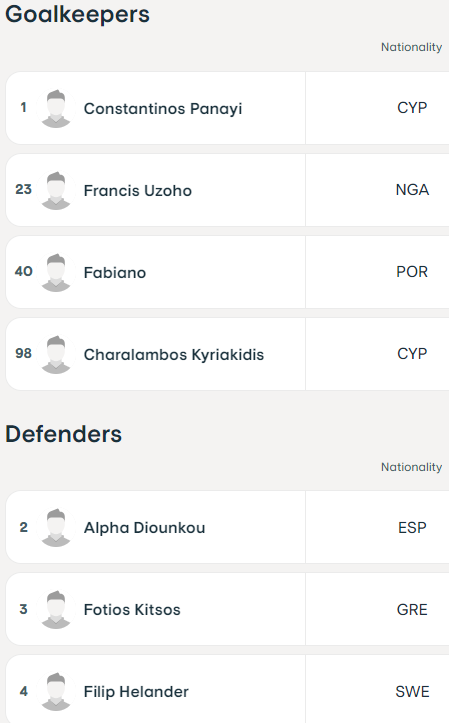The image size is (449, 723).
Task: Open Alpha Diounkou player page
Action: (144, 527)
